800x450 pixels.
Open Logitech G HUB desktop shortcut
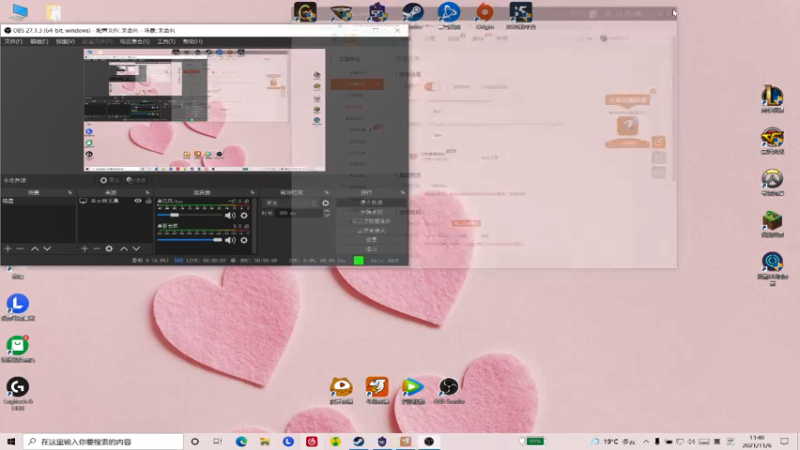(18, 393)
